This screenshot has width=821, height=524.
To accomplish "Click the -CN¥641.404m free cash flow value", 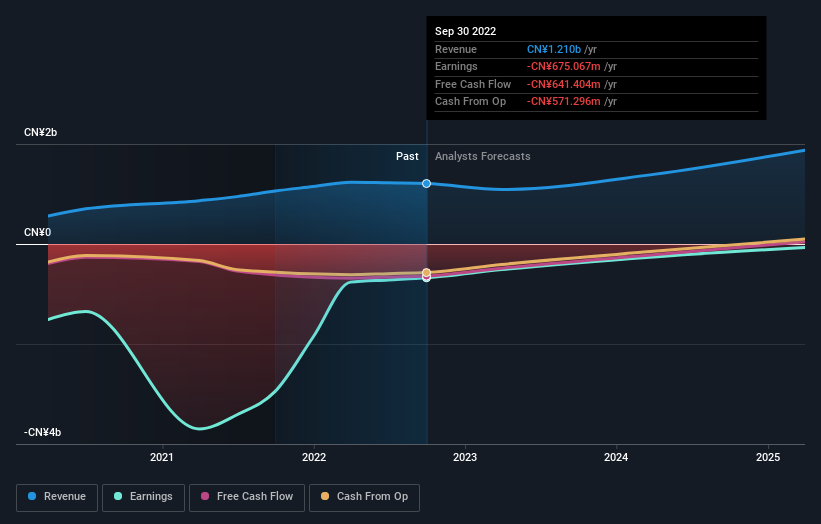I will pos(563,84).
